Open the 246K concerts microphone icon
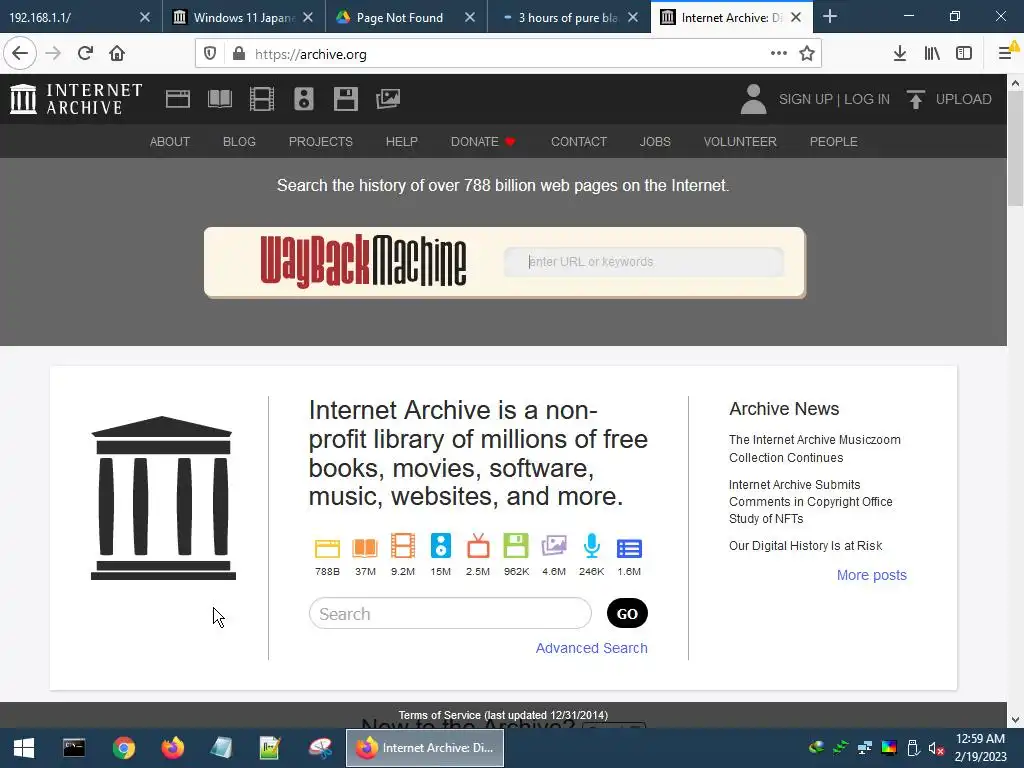The image size is (1024, 768). 592,546
